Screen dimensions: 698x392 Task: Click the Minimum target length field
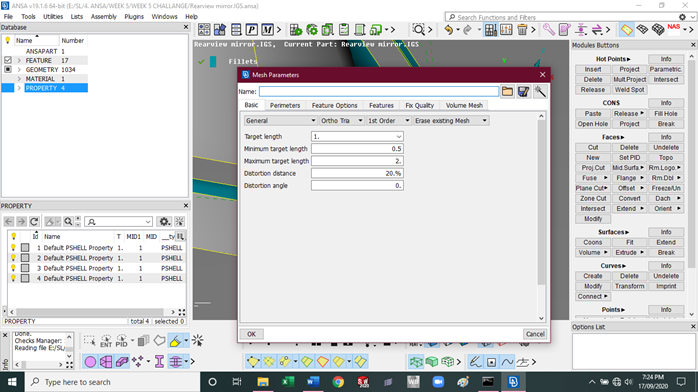click(x=357, y=149)
